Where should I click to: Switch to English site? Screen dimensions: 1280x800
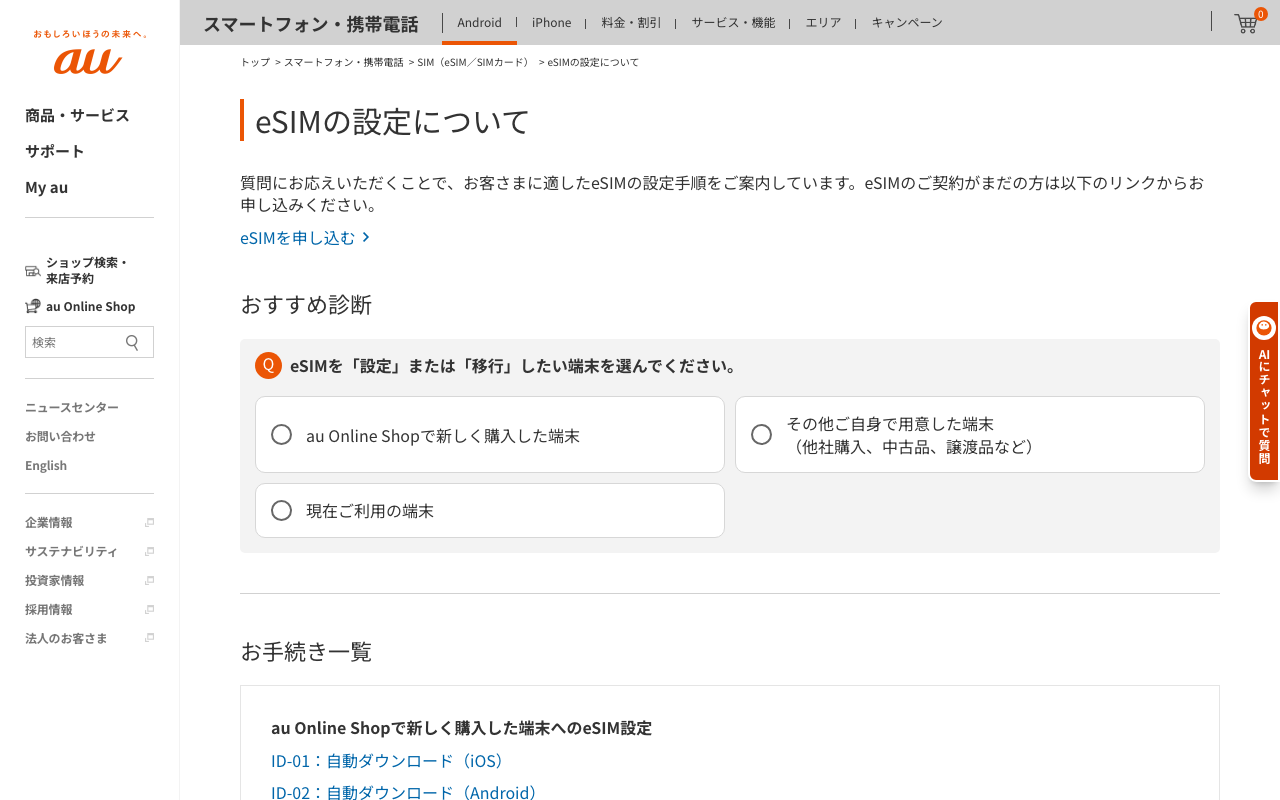pyautogui.click(x=46, y=465)
